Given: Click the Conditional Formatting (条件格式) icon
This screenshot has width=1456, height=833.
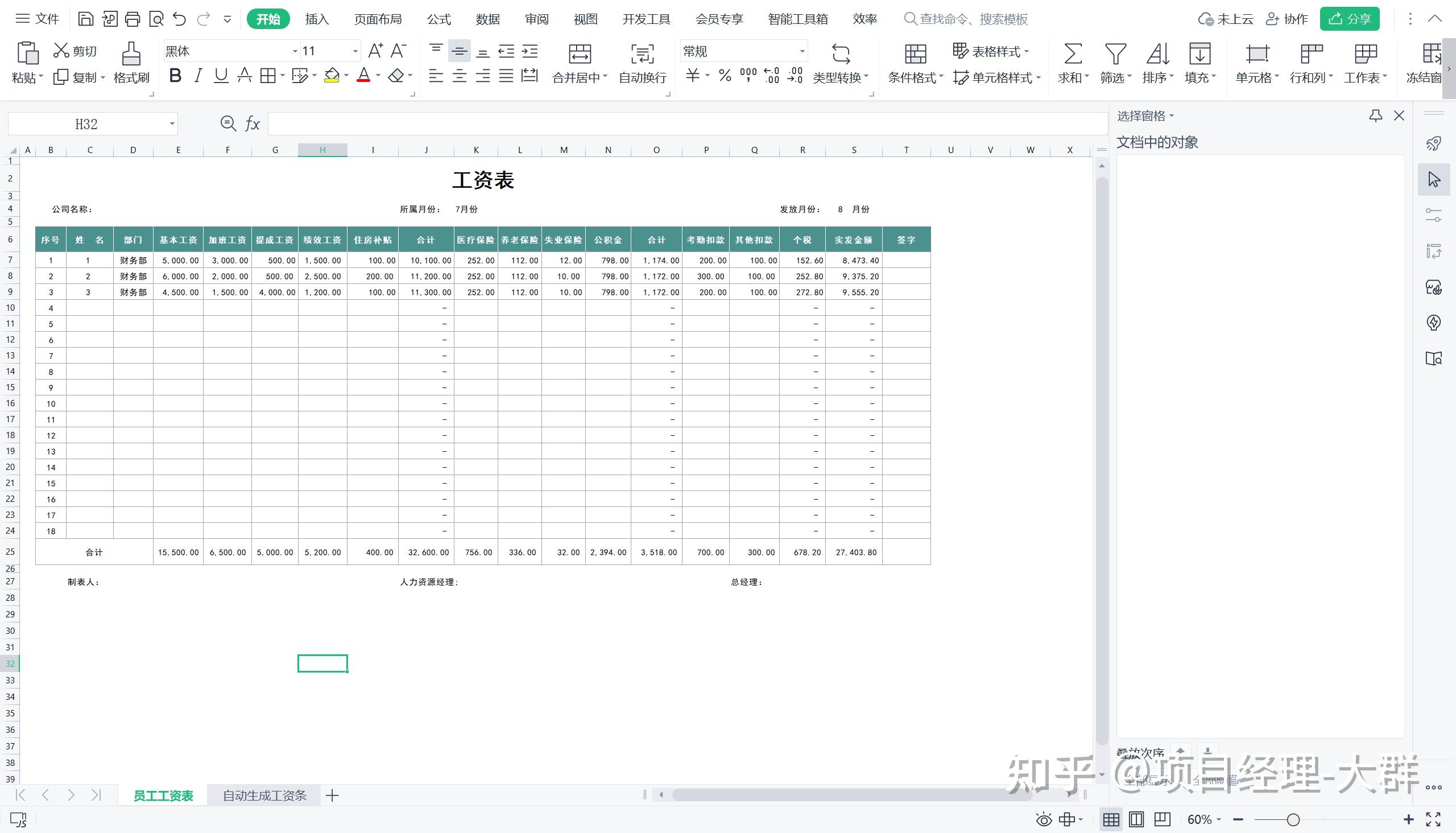Looking at the screenshot, I should (915, 54).
